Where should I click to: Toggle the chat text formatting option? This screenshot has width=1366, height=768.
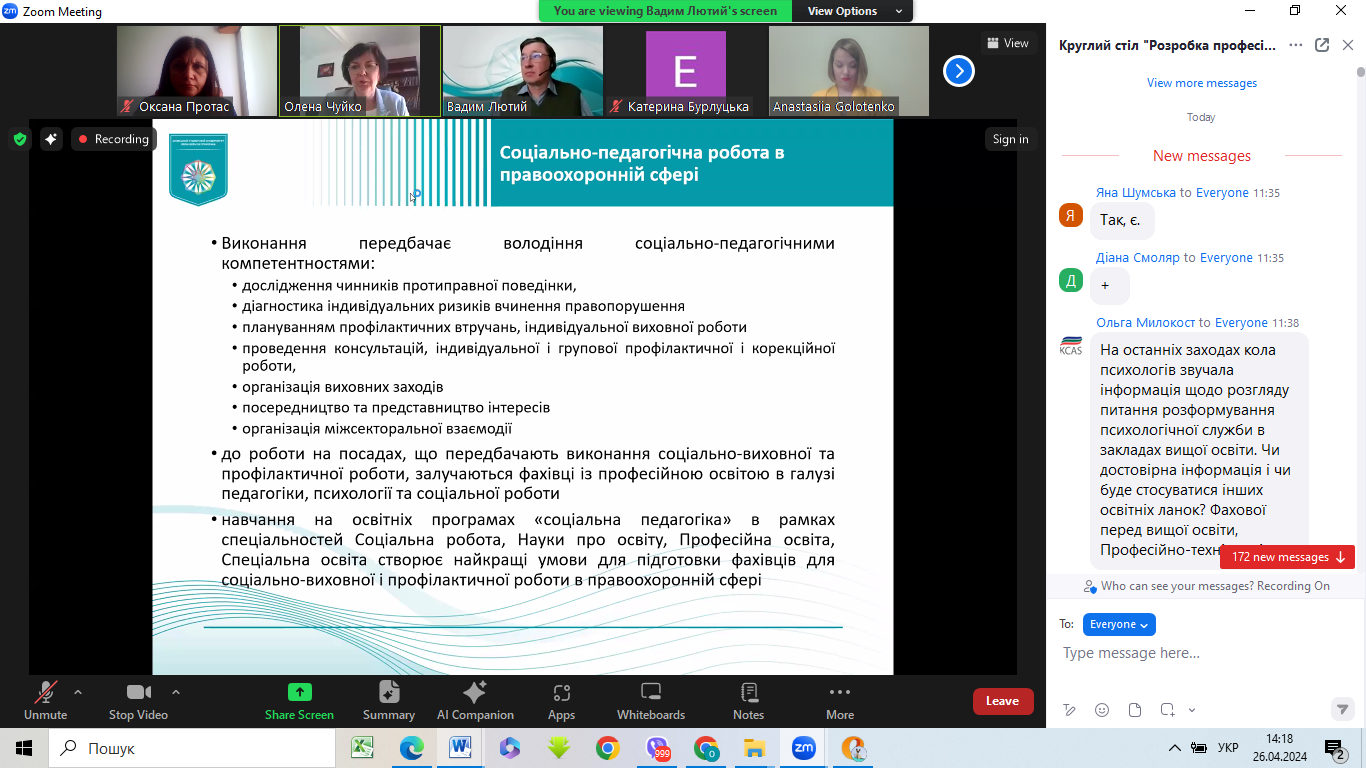[x=1069, y=710]
